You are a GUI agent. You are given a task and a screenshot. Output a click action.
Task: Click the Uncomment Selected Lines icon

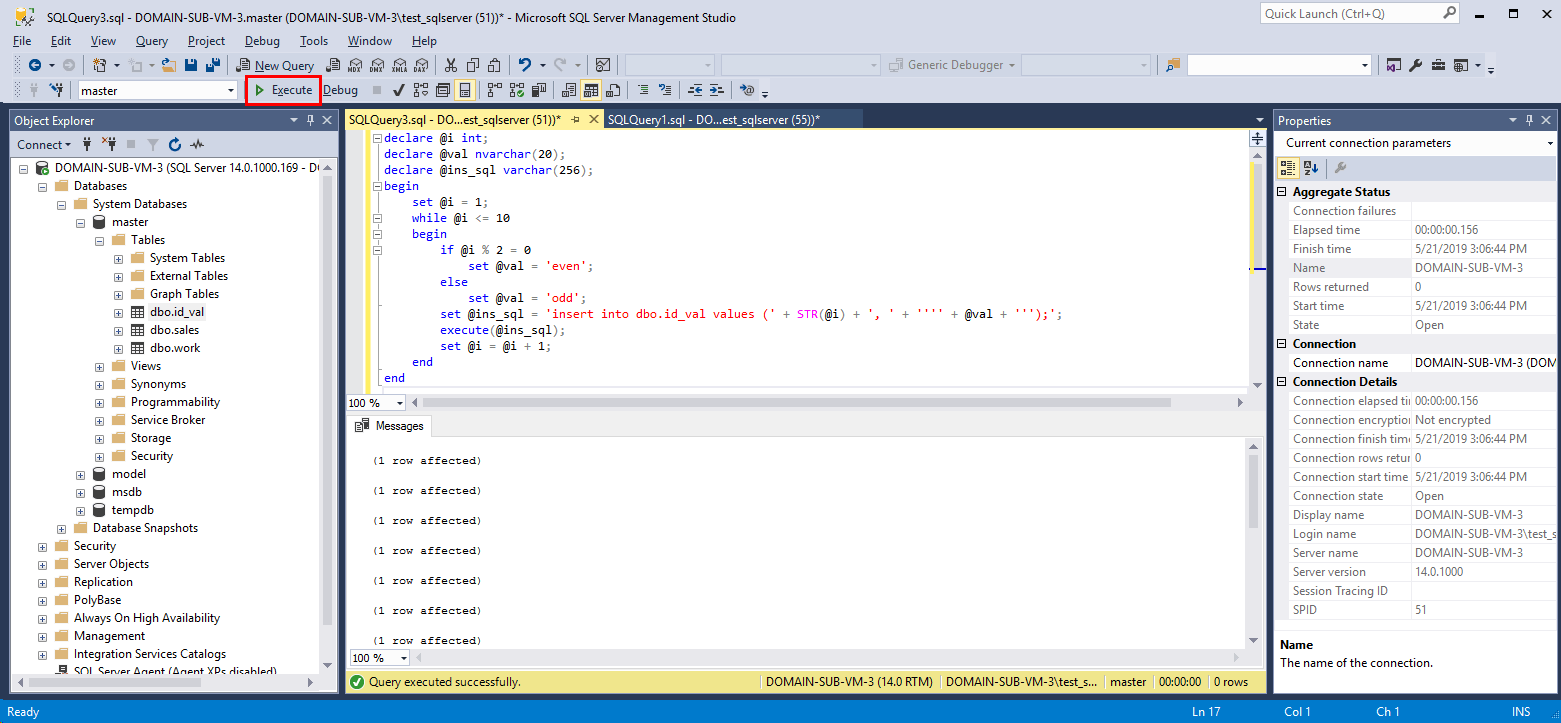coord(666,90)
